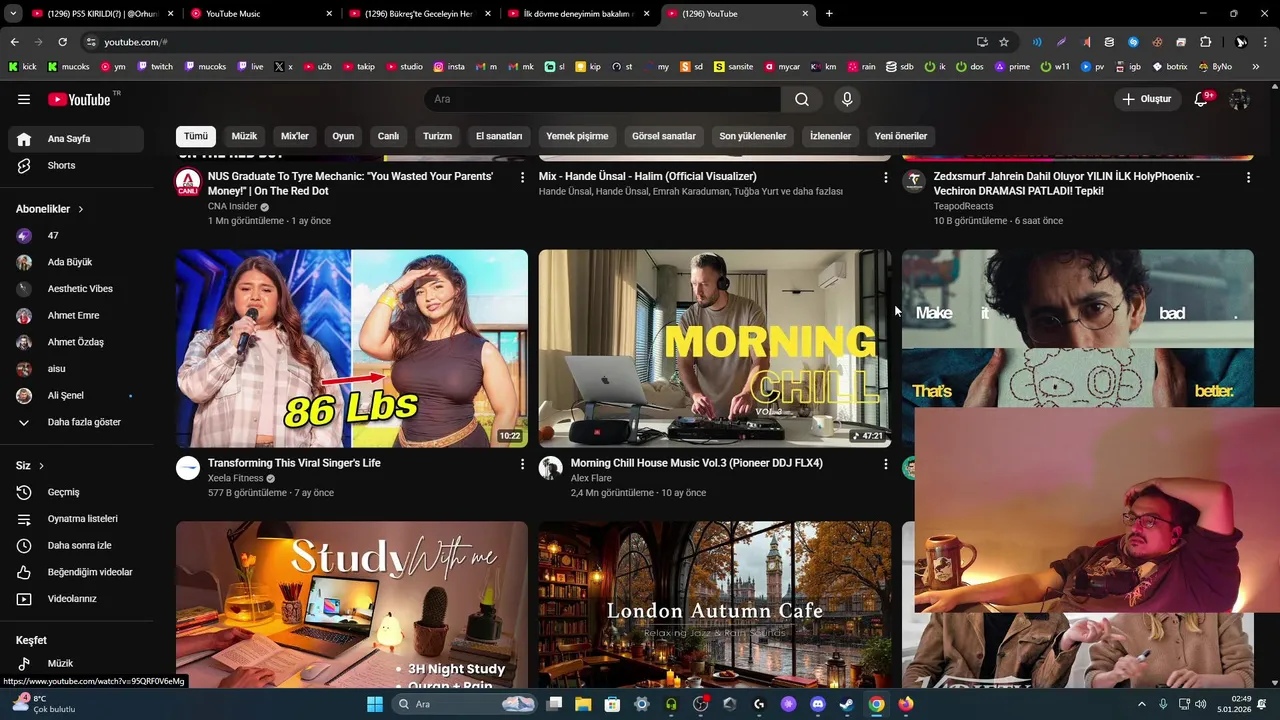Bookmark this page with the star icon
1280x720 pixels.
[1004, 42]
